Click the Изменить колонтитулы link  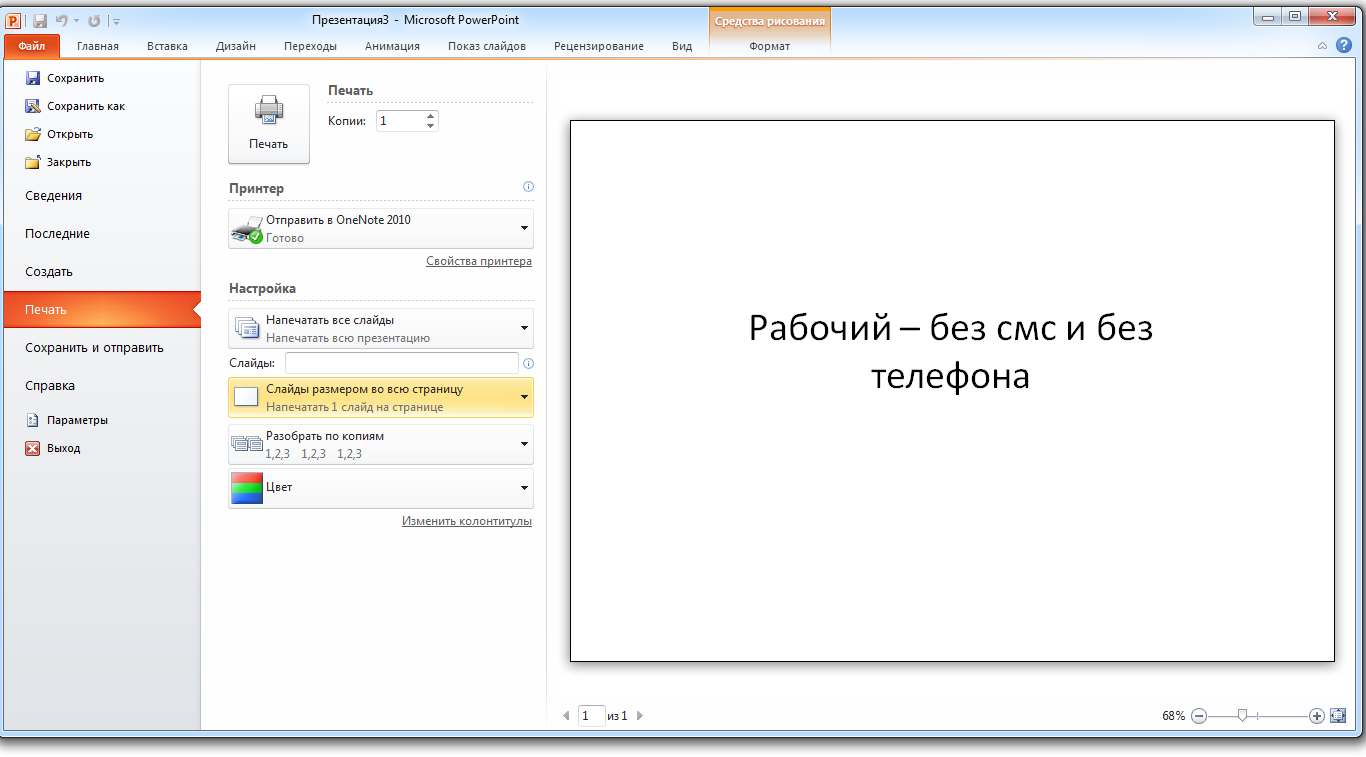tap(466, 521)
